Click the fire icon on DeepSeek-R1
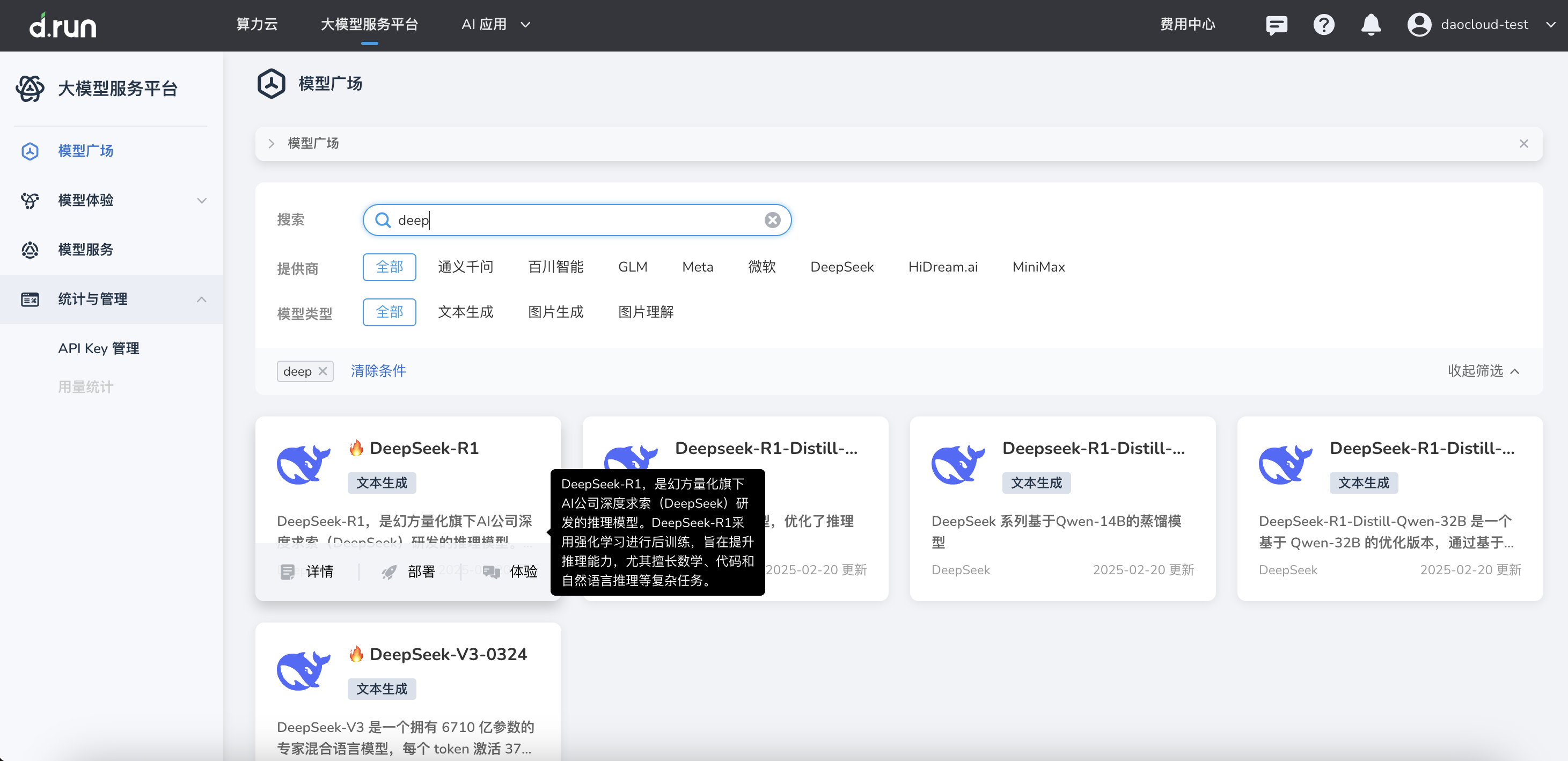 click(x=357, y=448)
